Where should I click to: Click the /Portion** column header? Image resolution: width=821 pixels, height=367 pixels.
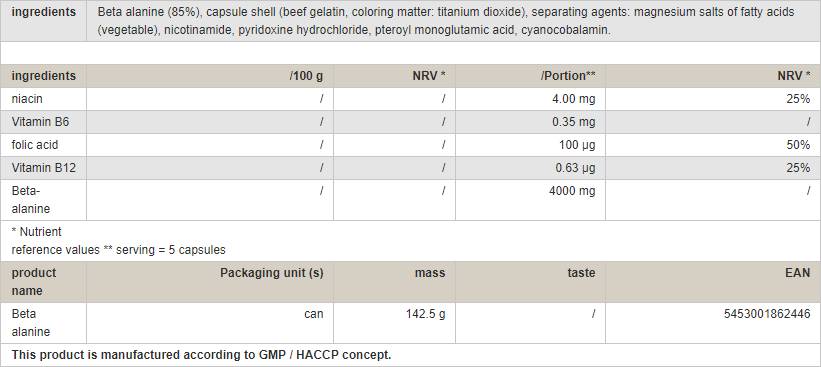pyautogui.click(x=568, y=76)
